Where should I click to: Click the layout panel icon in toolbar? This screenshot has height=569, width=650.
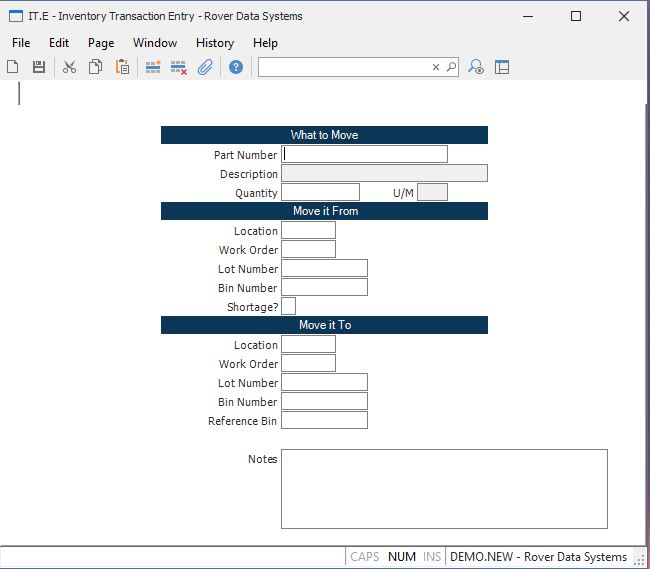(502, 67)
